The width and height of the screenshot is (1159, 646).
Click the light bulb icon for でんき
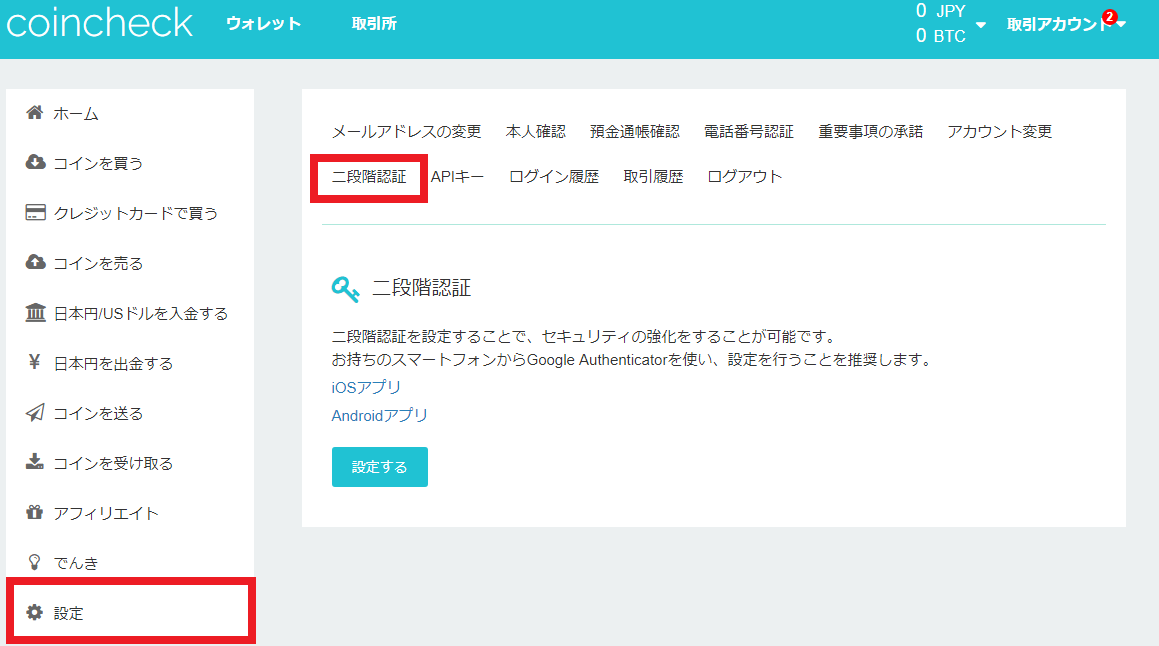[x=34, y=562]
